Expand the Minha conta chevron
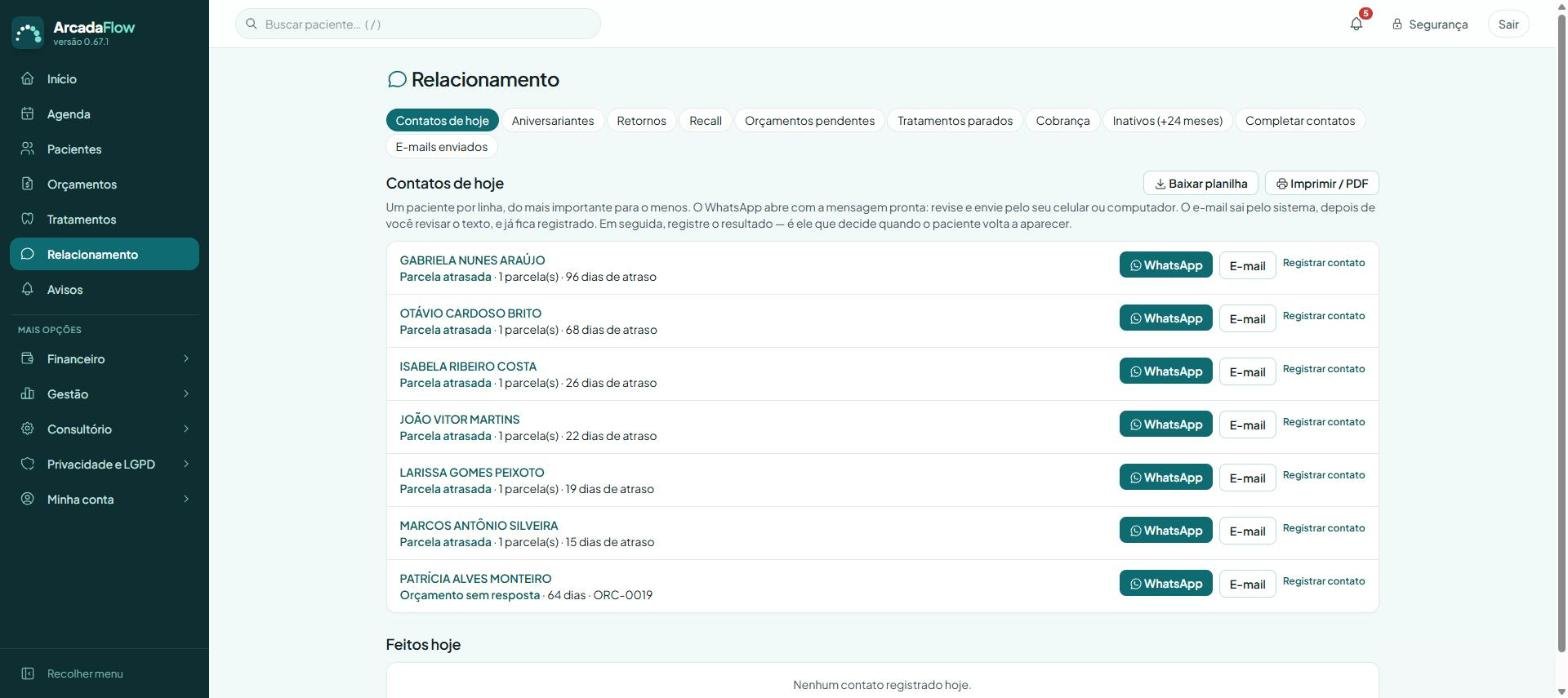This screenshot has width=1568, height=698. 186,499
